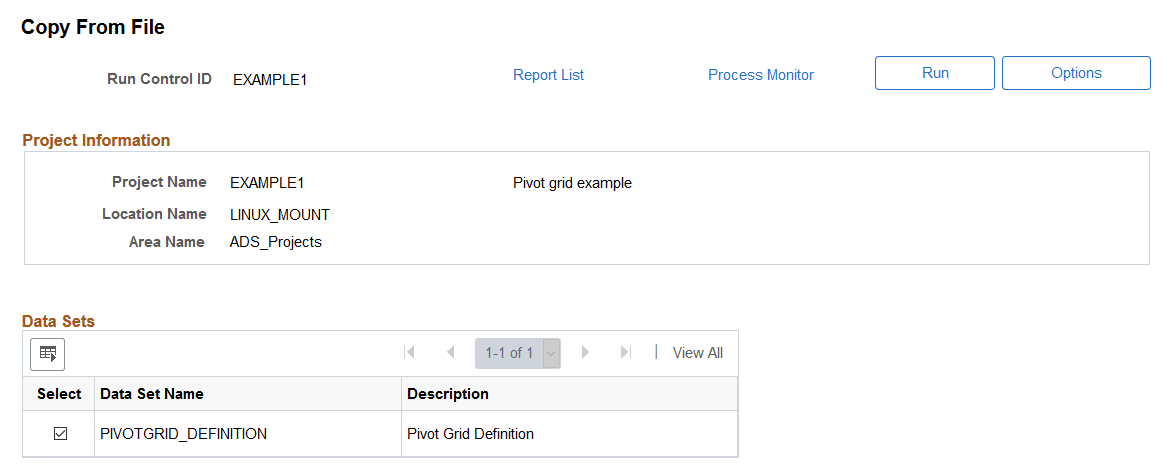Go to first page of Data Sets
The image size is (1176, 468).
coord(409,352)
